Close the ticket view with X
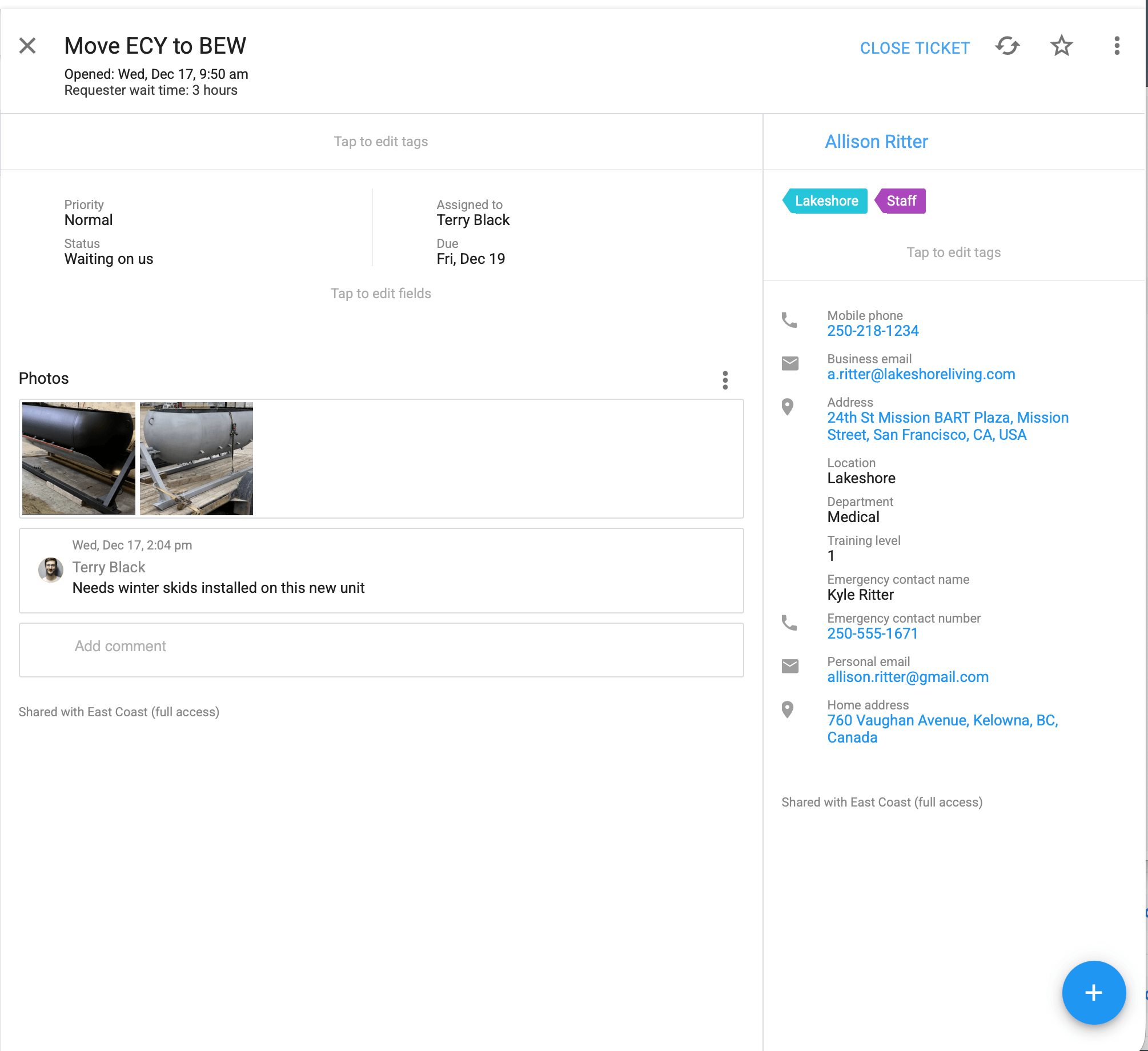The height and width of the screenshot is (1051, 1148). pyautogui.click(x=27, y=46)
